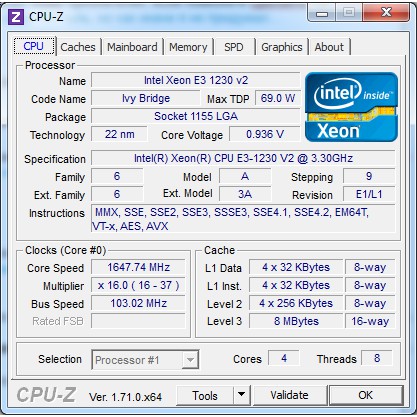
Task: Open the Memory tab
Action: (x=188, y=47)
